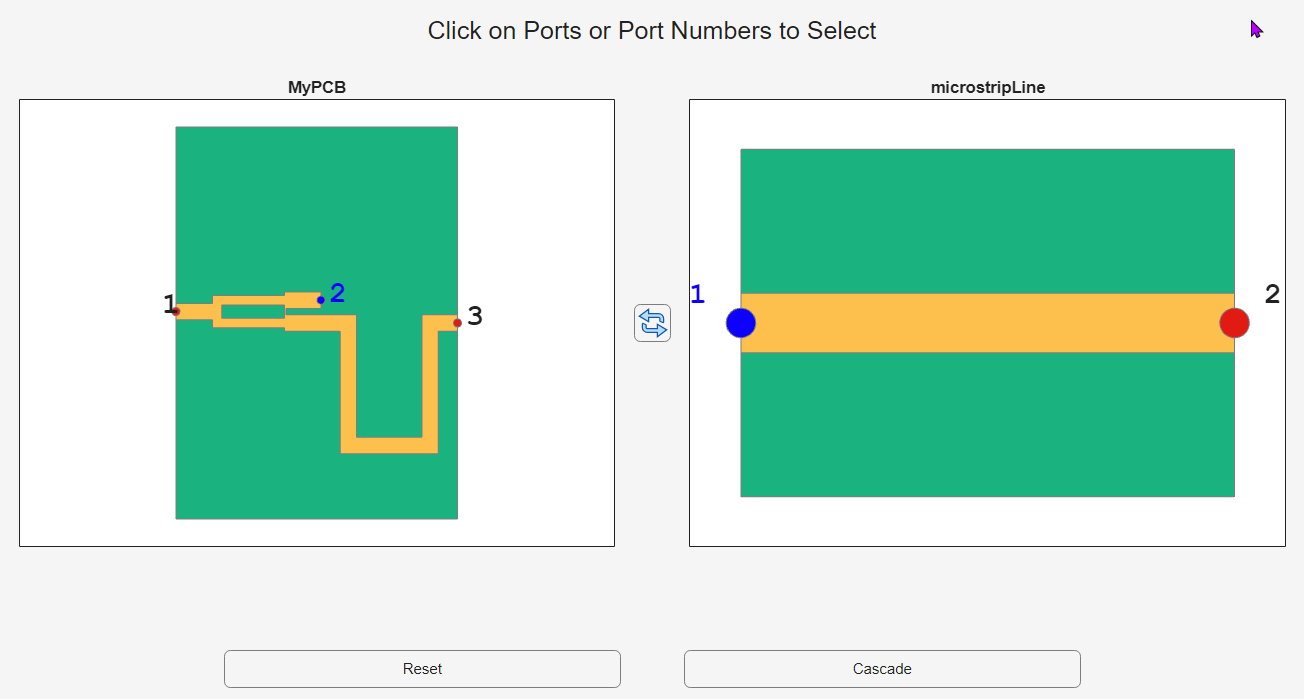This screenshot has height=699, width=1304.
Task: Click the microstripLine panel title
Action: coord(987,87)
